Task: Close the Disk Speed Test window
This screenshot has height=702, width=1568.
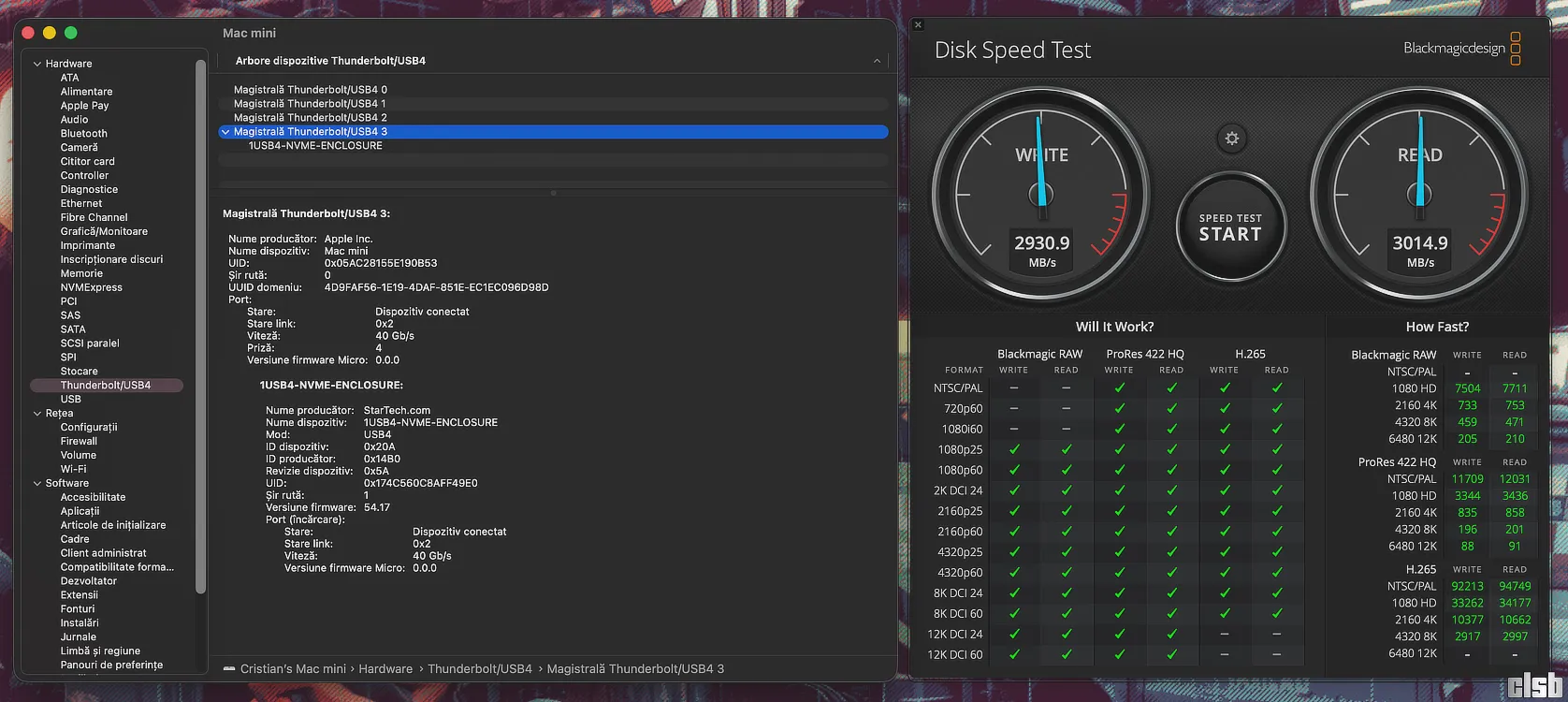Action: pyautogui.click(x=918, y=25)
